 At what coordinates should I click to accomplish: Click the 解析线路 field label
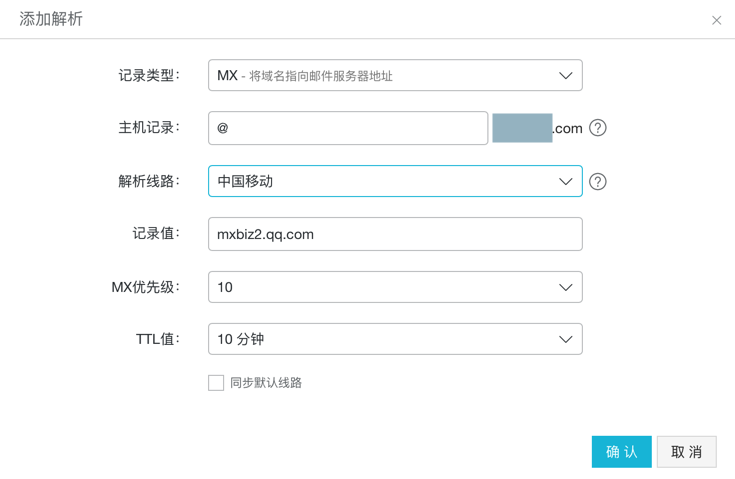click(148, 182)
